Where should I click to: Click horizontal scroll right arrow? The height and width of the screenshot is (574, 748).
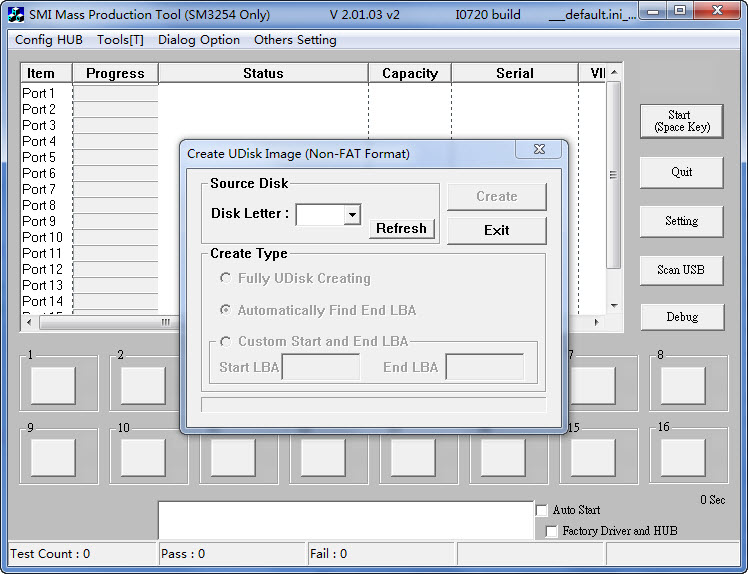[596, 323]
